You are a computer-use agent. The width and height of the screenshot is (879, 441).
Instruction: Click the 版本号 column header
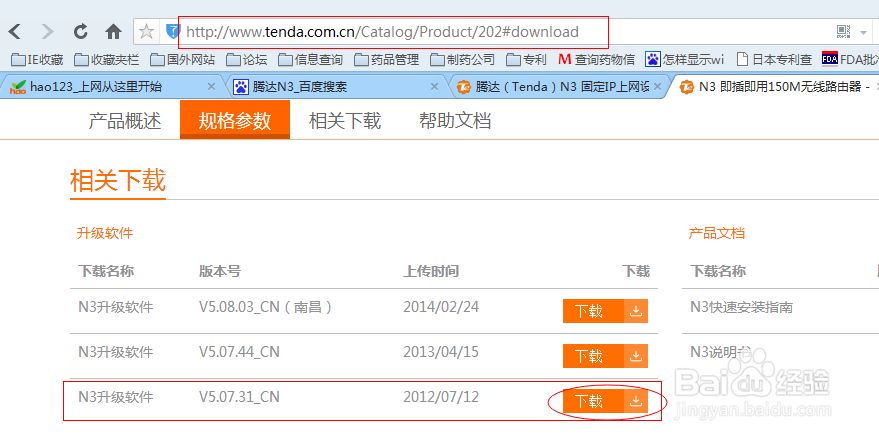pos(220,271)
